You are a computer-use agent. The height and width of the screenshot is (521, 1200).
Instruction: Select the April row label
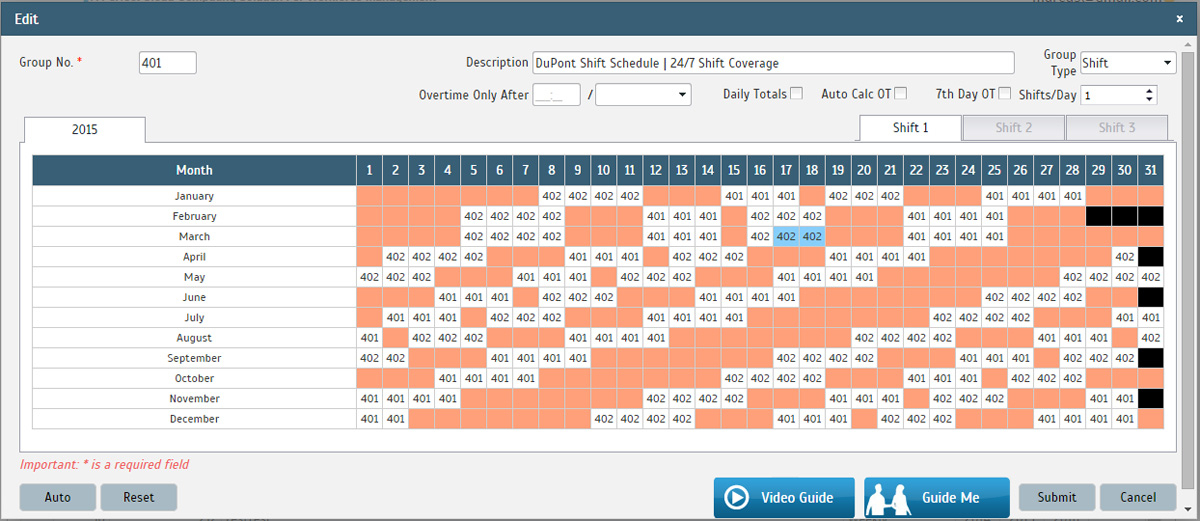[x=195, y=257]
